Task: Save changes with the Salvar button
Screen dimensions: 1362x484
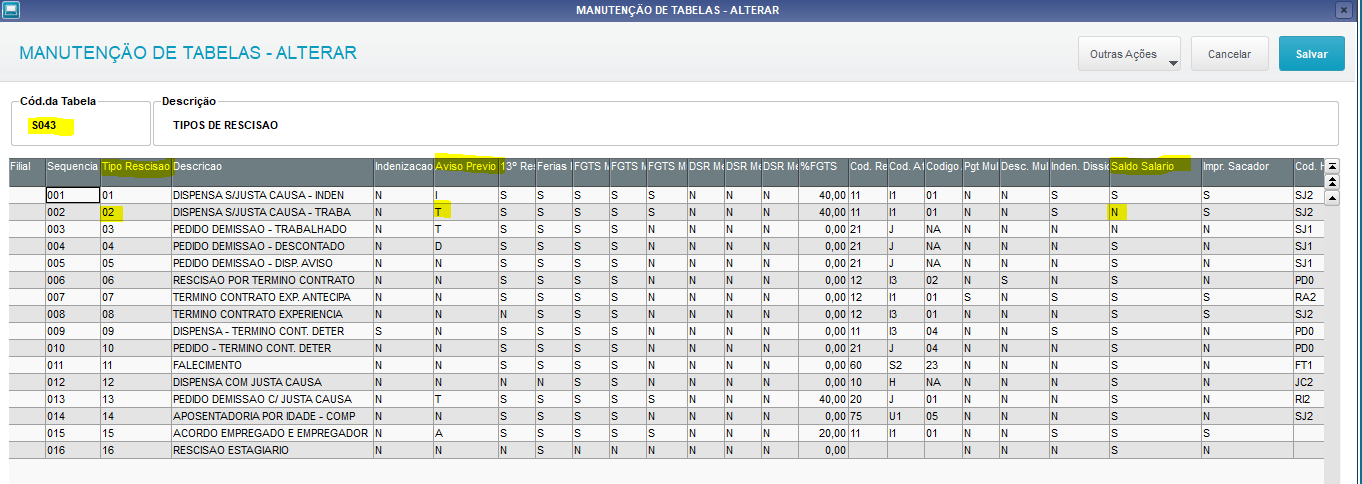Action: coord(1311,54)
